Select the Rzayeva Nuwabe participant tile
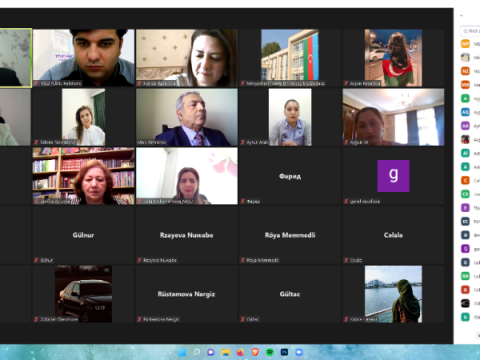 coord(187,235)
